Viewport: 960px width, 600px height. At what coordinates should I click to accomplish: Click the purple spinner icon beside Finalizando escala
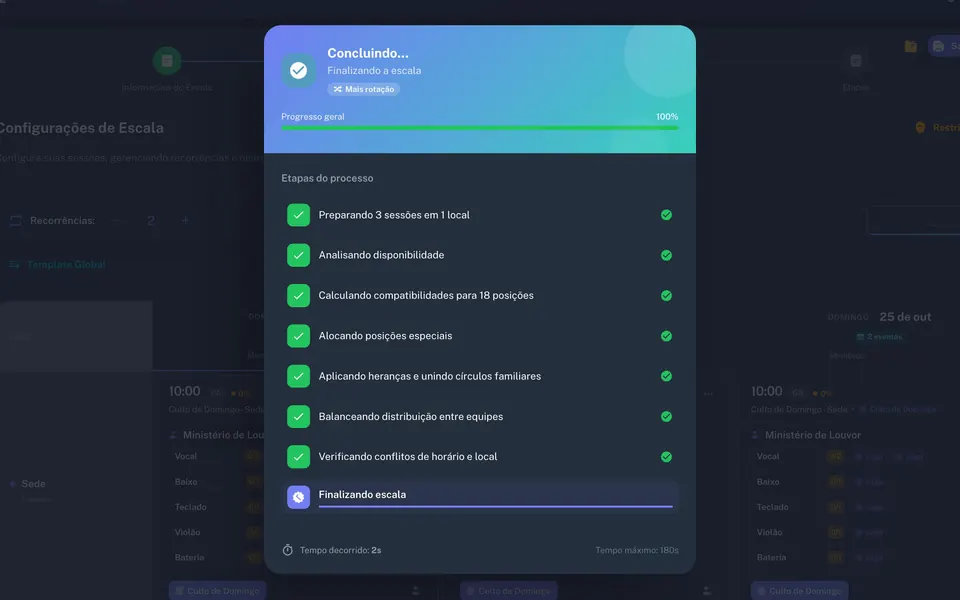[298, 497]
